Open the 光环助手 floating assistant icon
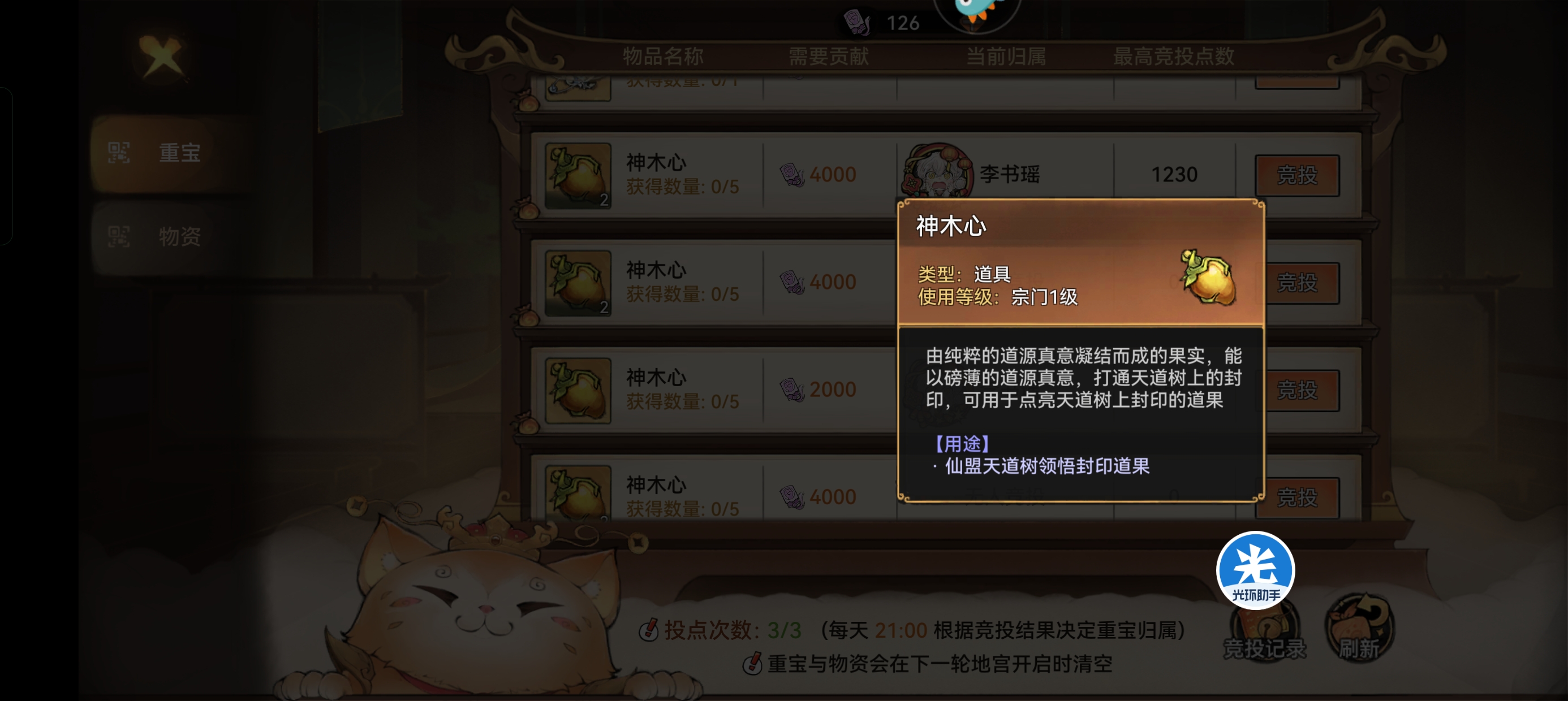The width and height of the screenshot is (1568, 701). click(1255, 570)
